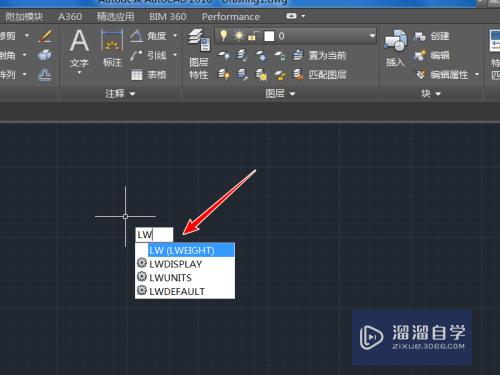Click the Offset tool icon
Screen dimensions: 500x375
click(45, 75)
